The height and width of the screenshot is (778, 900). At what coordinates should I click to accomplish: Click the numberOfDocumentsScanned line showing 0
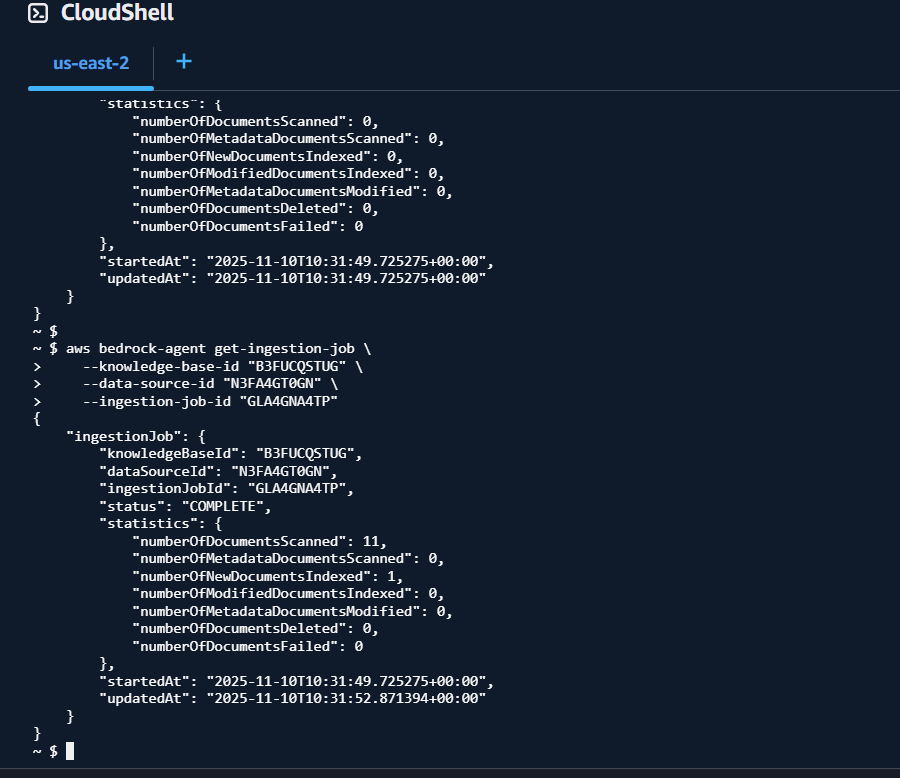click(254, 121)
